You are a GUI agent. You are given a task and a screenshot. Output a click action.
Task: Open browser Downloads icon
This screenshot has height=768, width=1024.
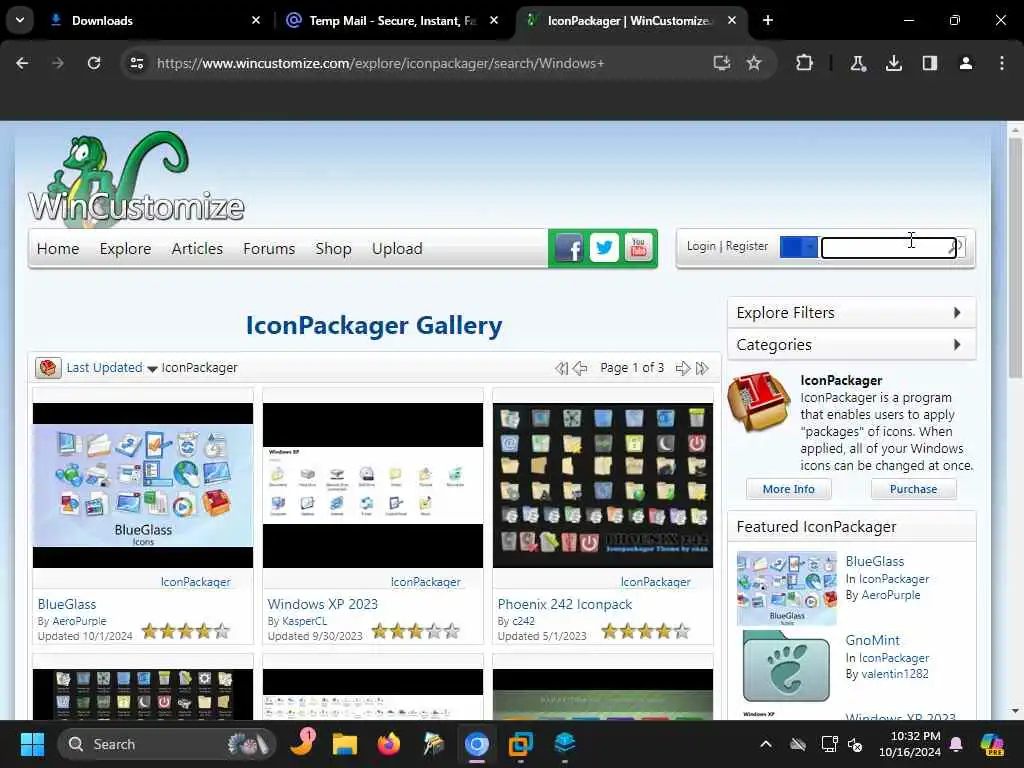coord(893,63)
